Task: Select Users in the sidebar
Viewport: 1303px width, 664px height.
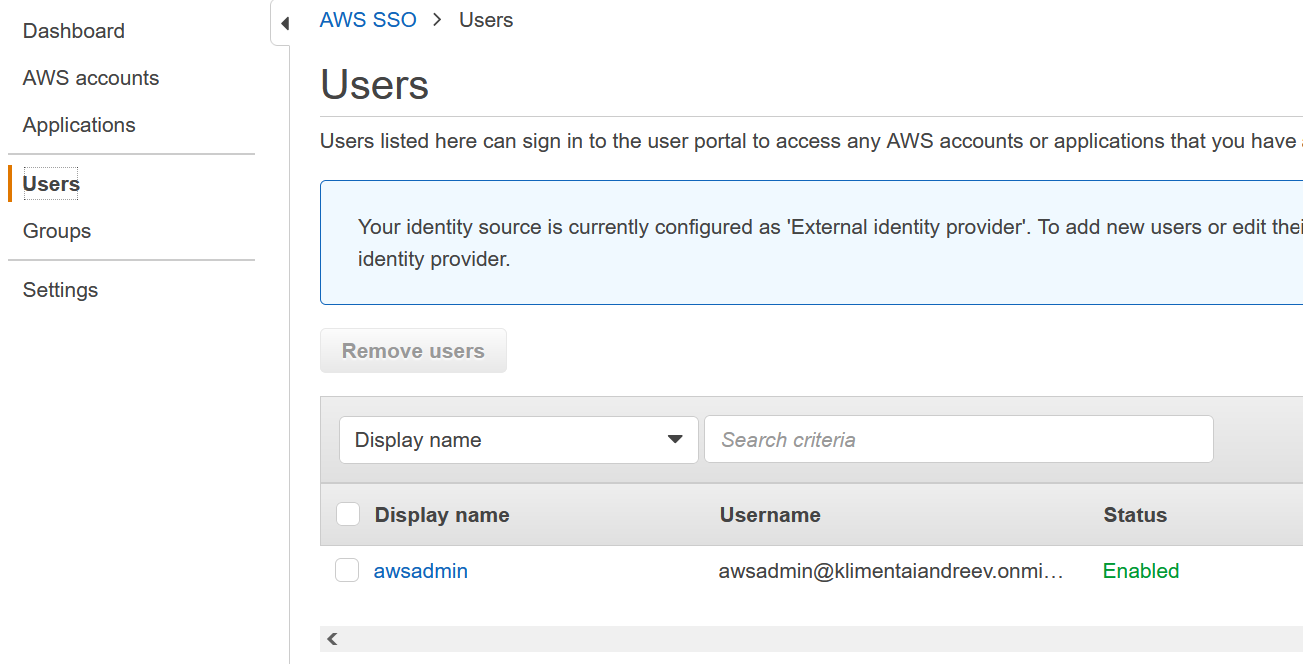Action: [x=51, y=184]
